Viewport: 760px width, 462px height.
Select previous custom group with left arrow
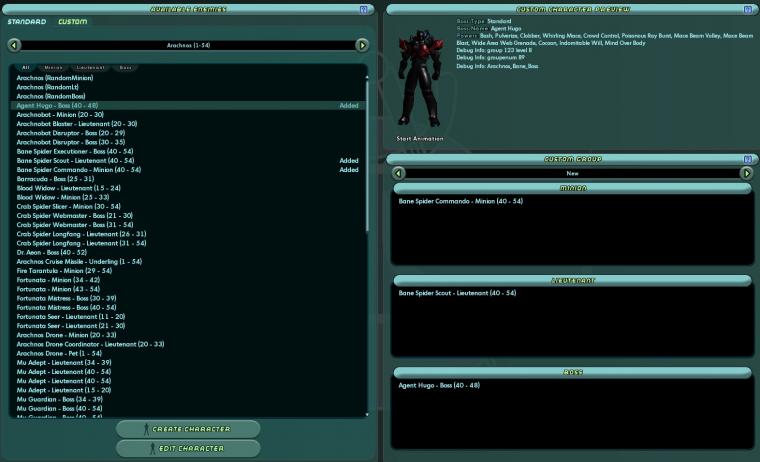[398, 173]
